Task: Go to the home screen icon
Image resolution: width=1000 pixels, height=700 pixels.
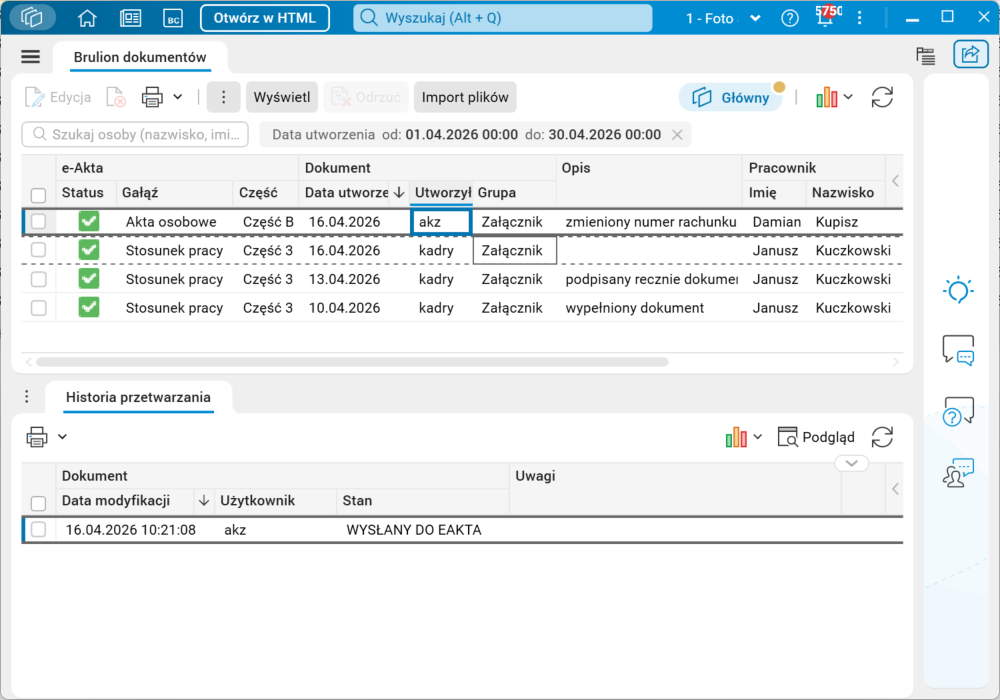Action: [87, 18]
